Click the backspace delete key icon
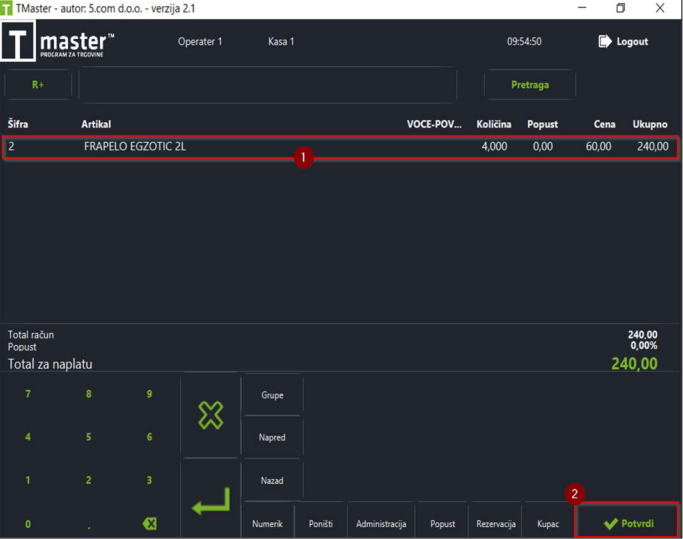Screen dimensions: 683x539 (x=149, y=523)
